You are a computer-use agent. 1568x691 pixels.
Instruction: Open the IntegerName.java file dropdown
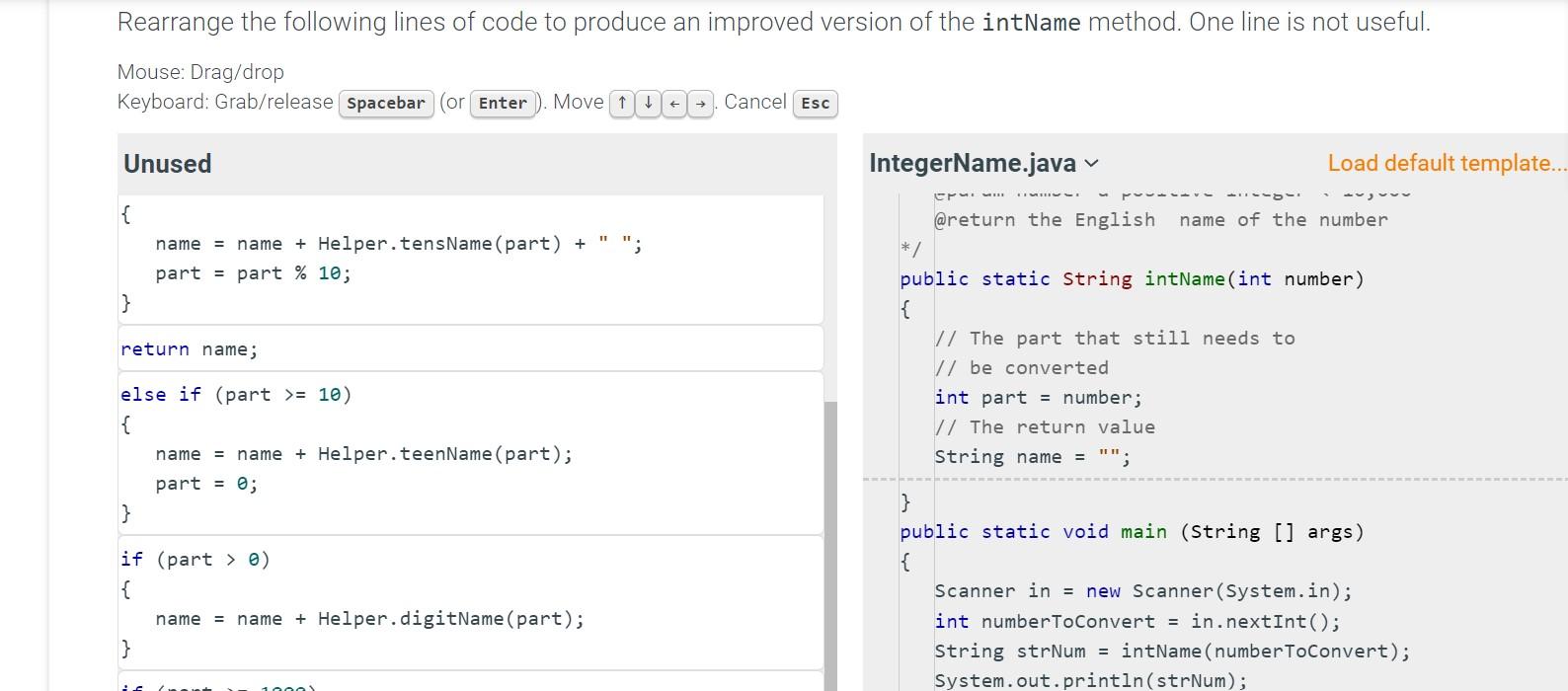tap(983, 164)
